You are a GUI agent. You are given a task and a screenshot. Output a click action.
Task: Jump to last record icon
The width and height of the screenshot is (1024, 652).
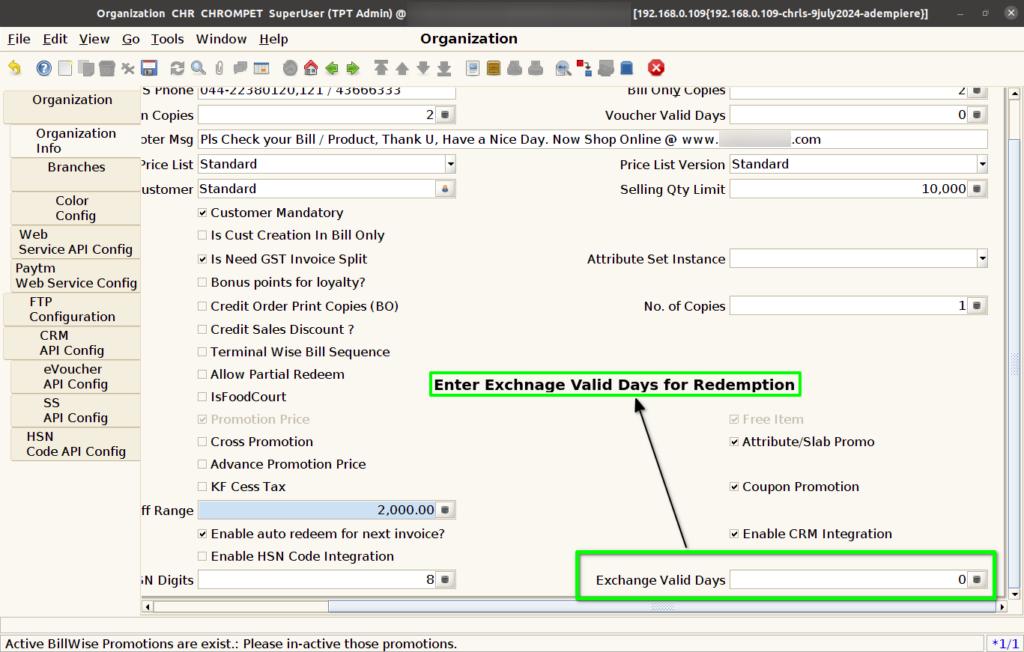pos(444,67)
